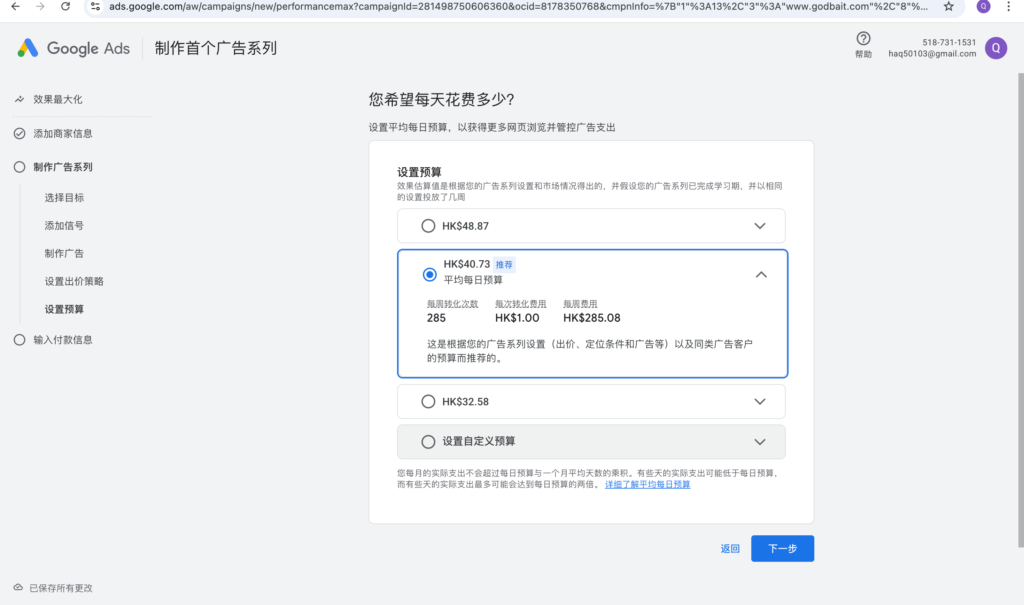Click the browser back arrow
The image size is (1024, 605).
click(x=15, y=6)
